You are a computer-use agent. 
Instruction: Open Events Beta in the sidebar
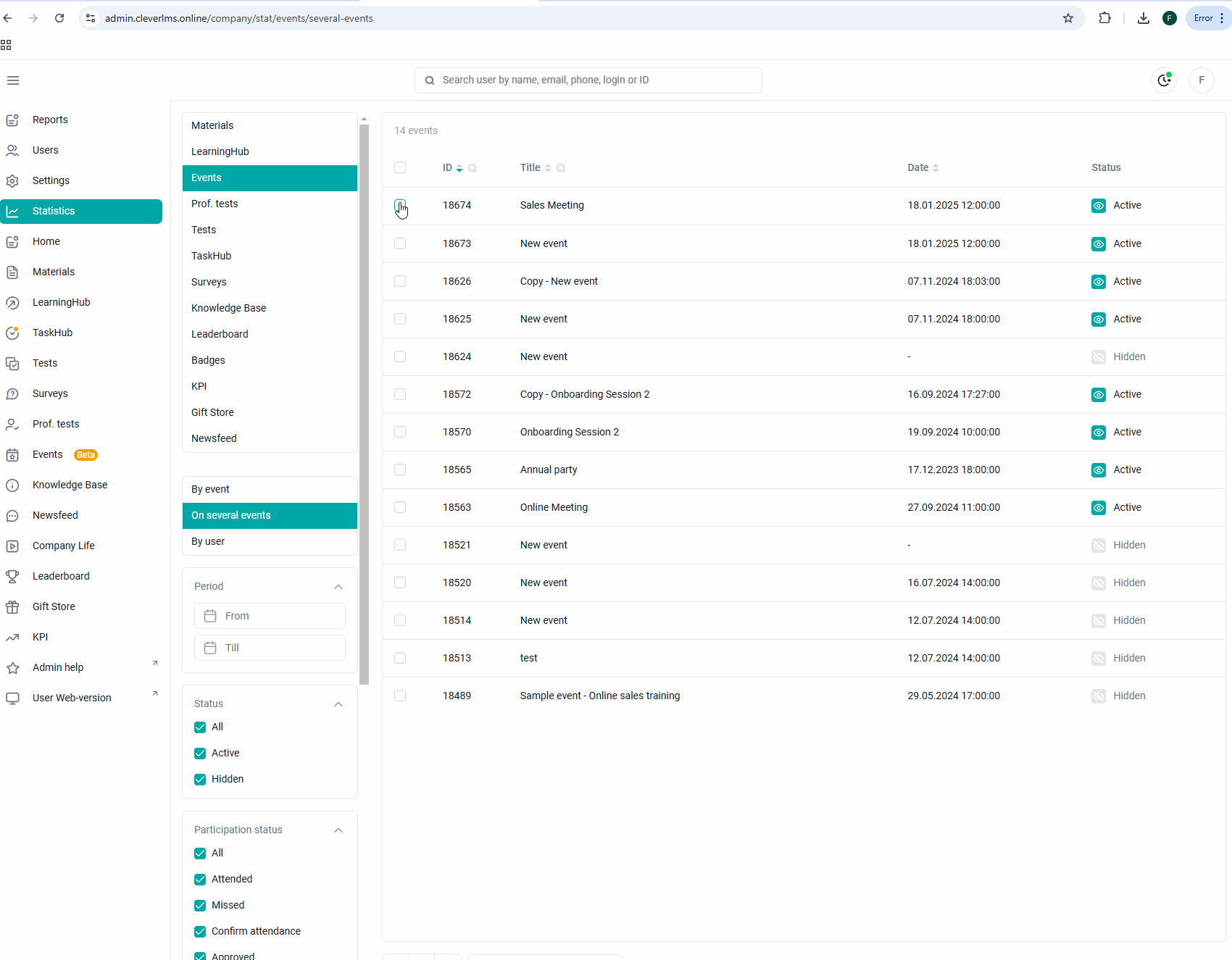81,455
